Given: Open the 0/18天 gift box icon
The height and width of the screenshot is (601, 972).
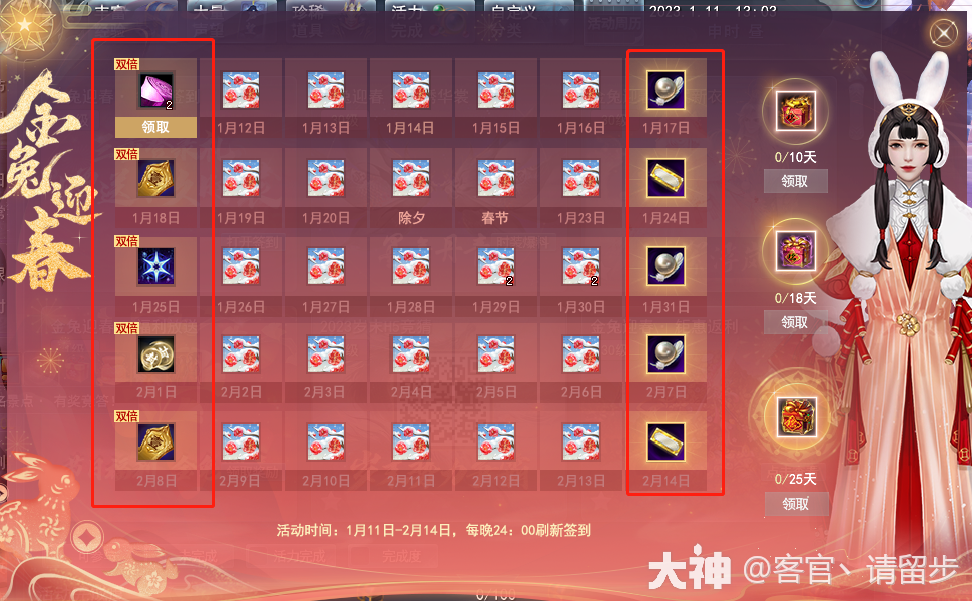Looking at the screenshot, I should click(796, 252).
